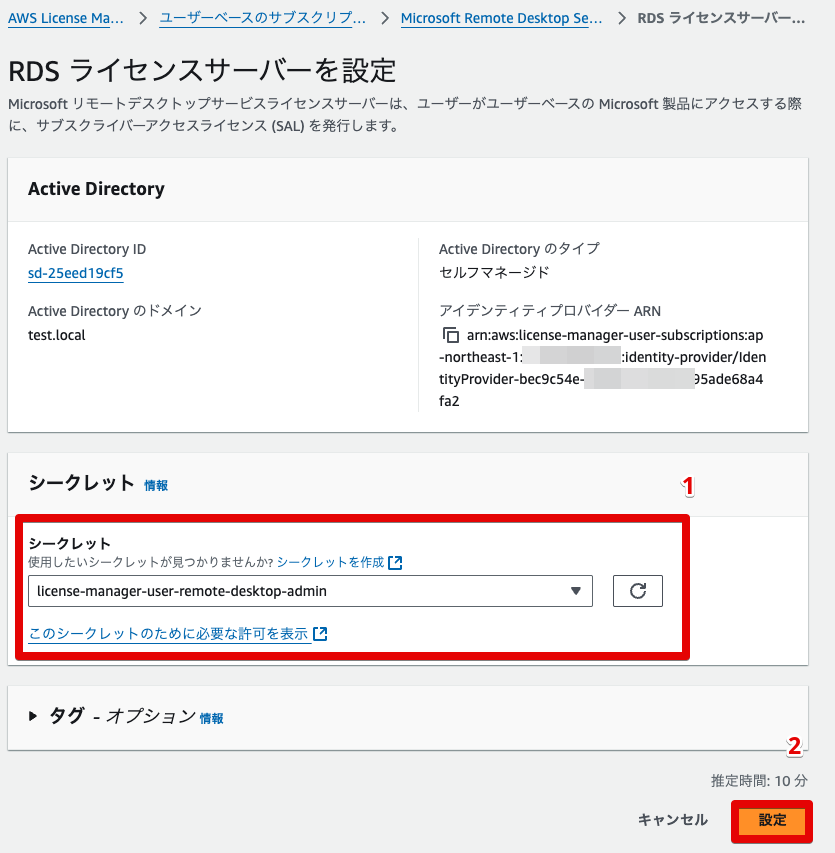Click RDS ライセンスサーバー breadcrumb current page
This screenshot has width=835, height=853.
click(721, 18)
